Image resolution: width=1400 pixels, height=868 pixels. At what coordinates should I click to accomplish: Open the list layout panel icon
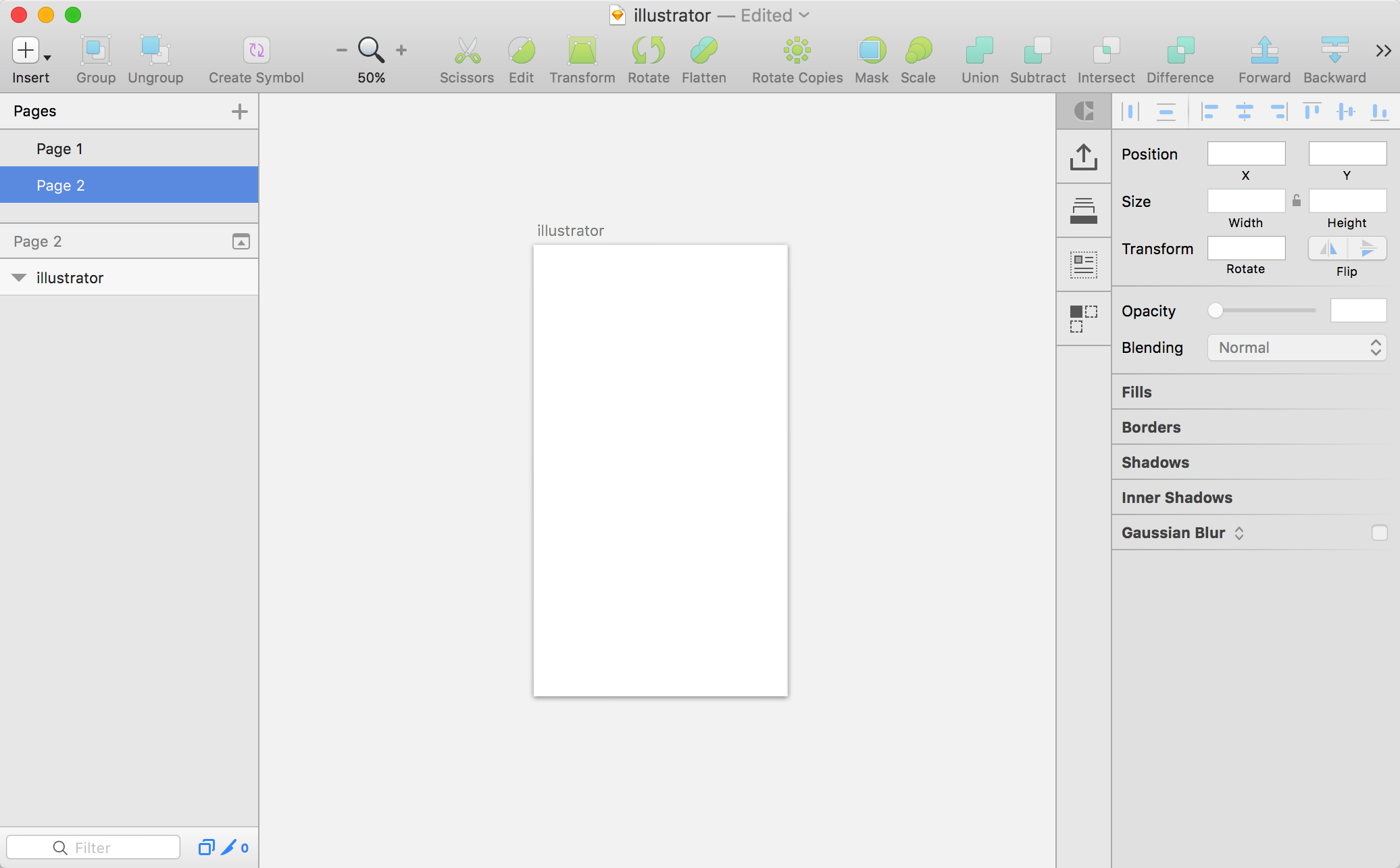pos(1084,264)
